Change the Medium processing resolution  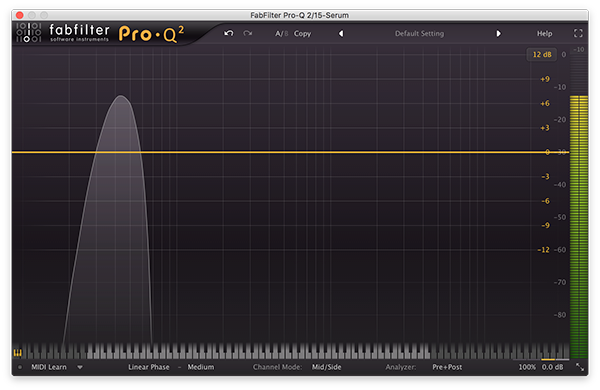pyautogui.click(x=201, y=367)
